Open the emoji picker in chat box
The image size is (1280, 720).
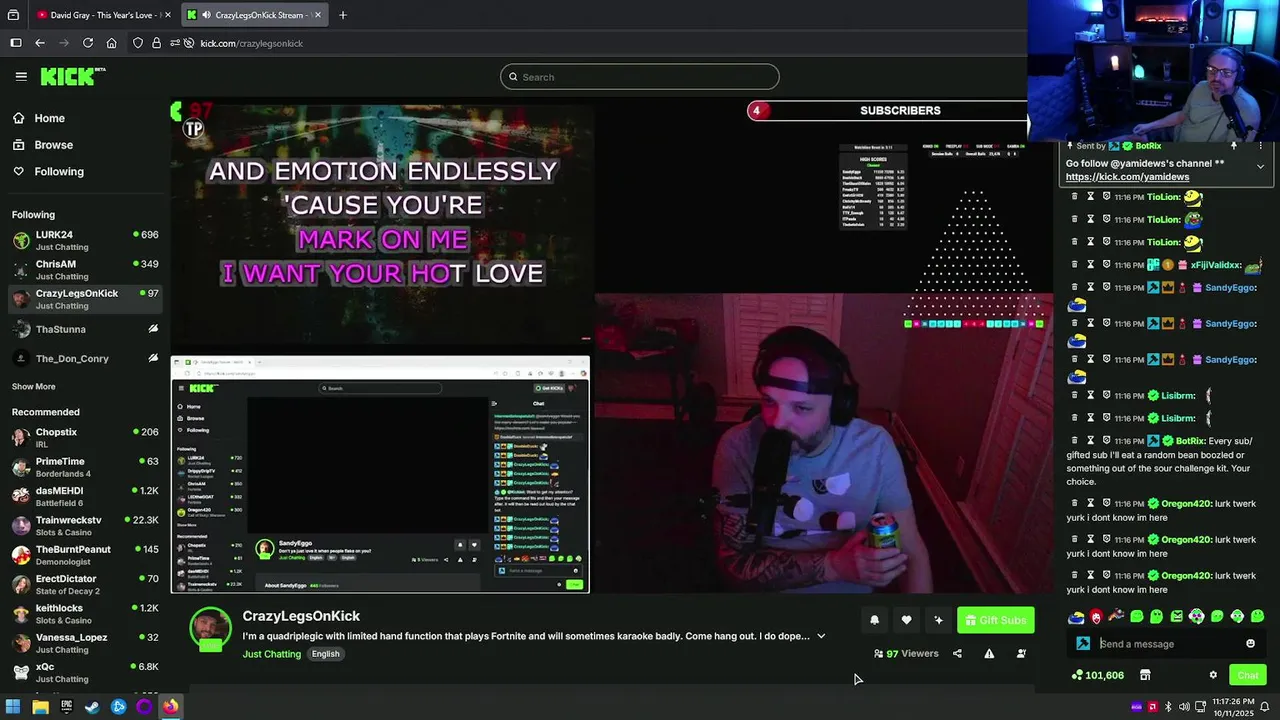click(x=1250, y=644)
